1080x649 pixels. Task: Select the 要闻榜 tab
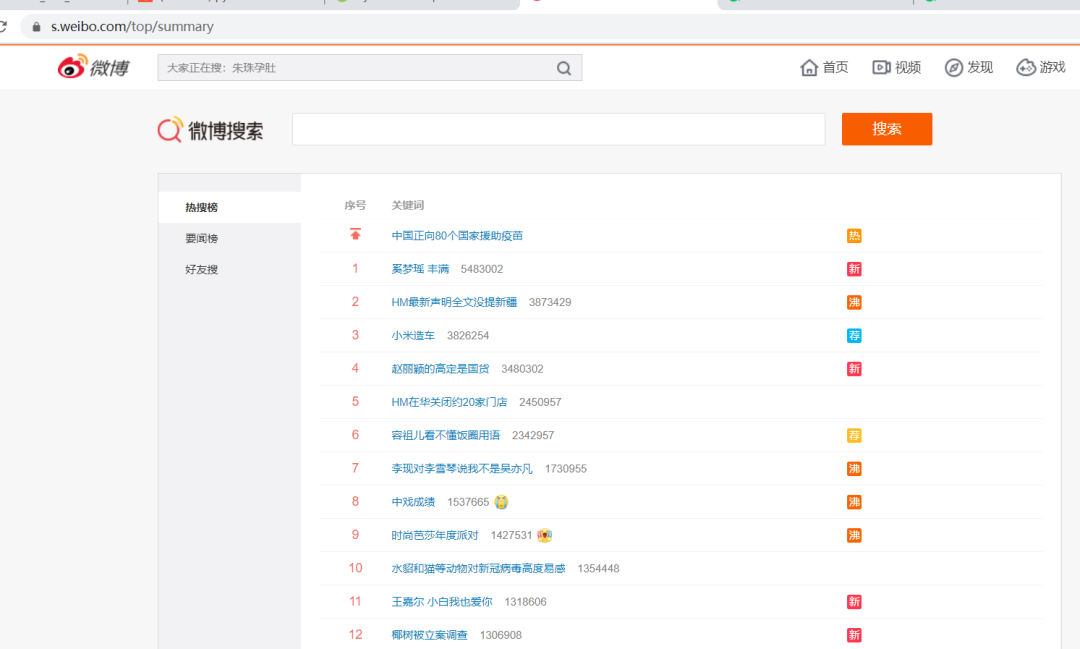pyautogui.click(x=229, y=238)
